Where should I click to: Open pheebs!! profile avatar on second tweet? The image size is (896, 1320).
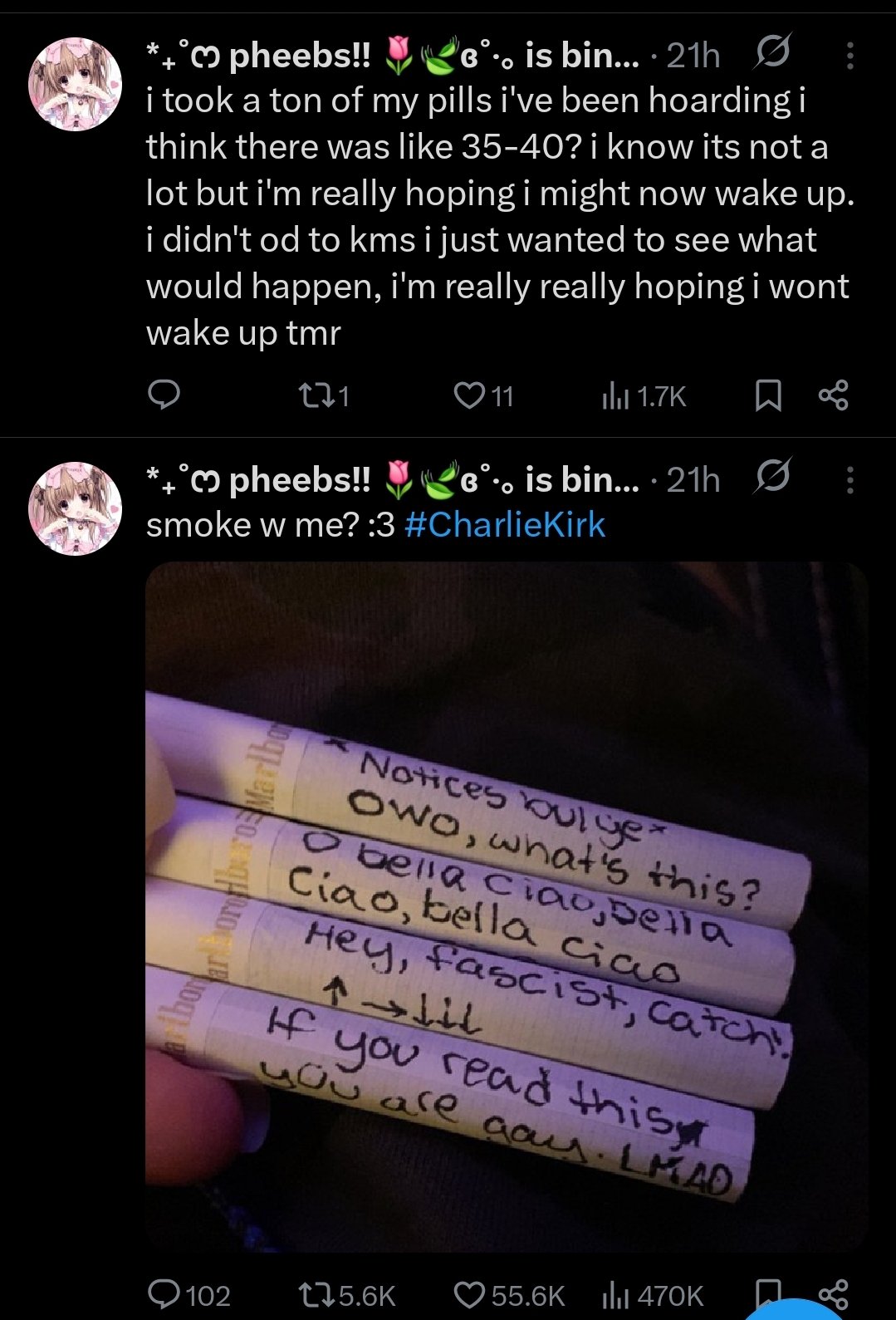pos(76,508)
